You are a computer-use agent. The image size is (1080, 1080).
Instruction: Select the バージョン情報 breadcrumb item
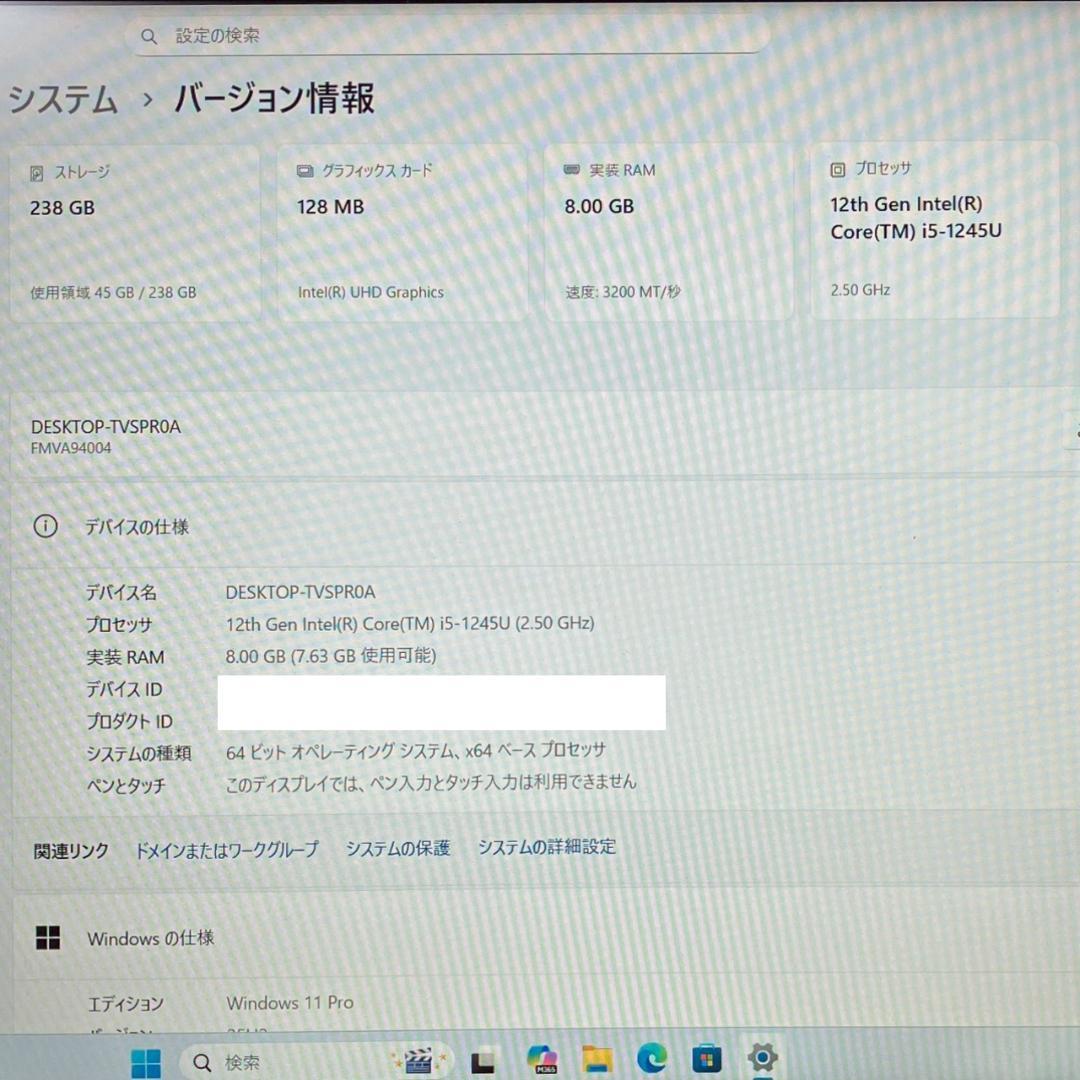pos(273,99)
